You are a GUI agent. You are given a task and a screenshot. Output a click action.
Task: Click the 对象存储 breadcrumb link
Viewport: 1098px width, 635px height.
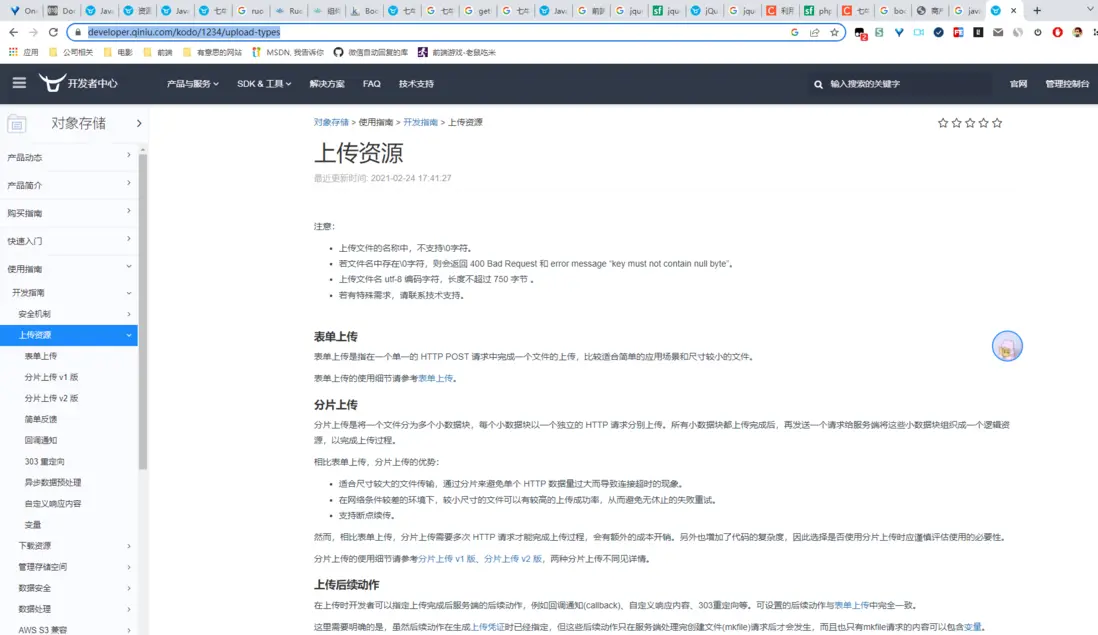click(331, 123)
